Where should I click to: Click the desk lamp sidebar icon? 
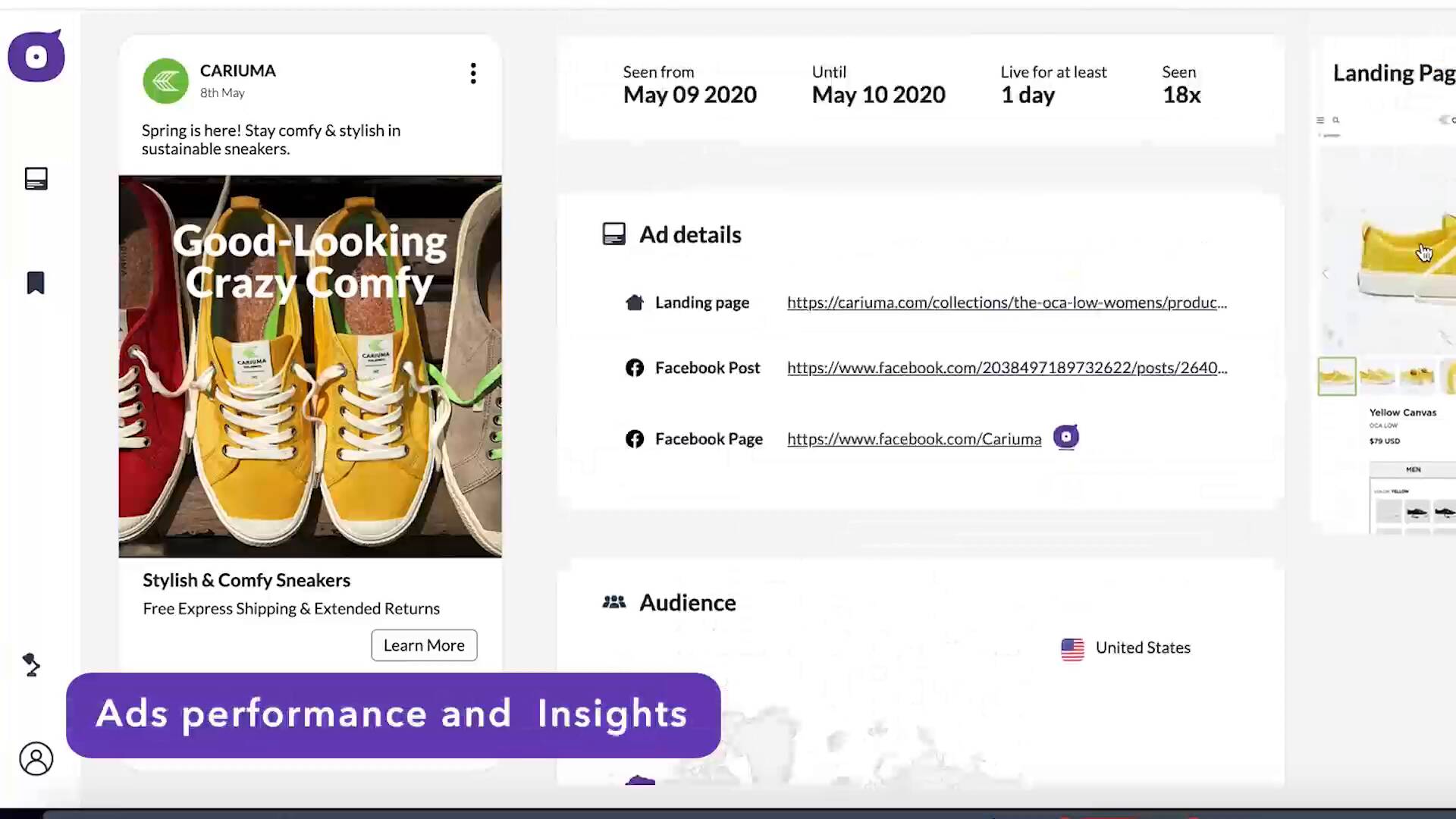(31, 665)
